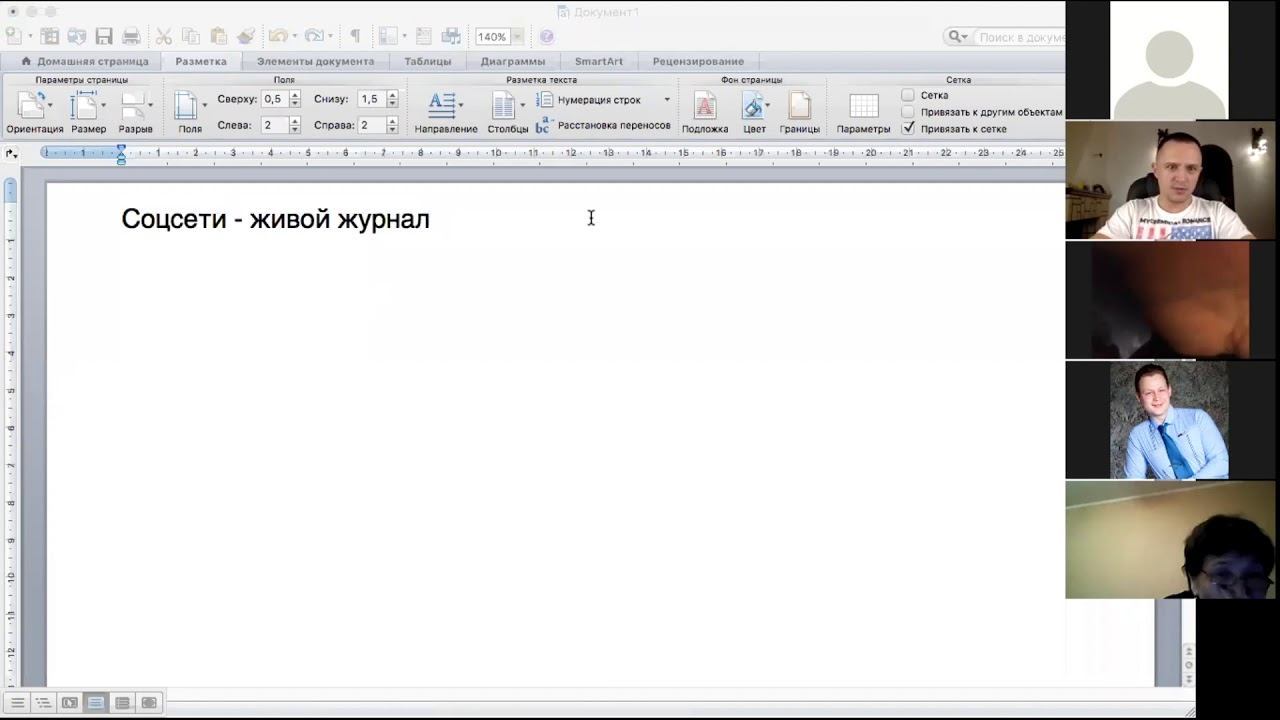Switch to Draft view icon in status bar
Viewport: 1280px width, 720px height.
point(17,703)
